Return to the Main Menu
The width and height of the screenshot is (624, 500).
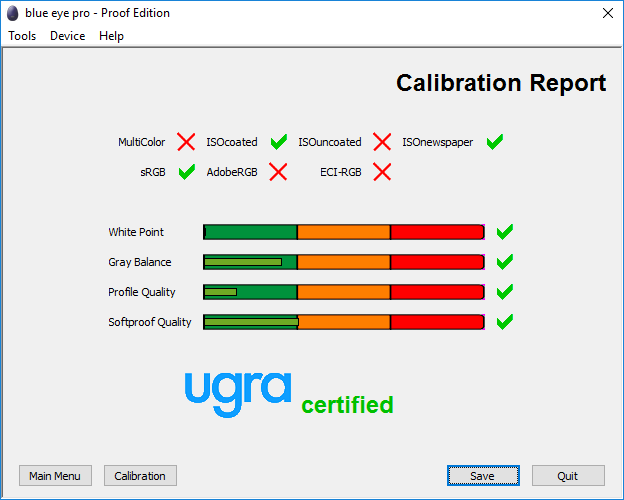(55, 476)
